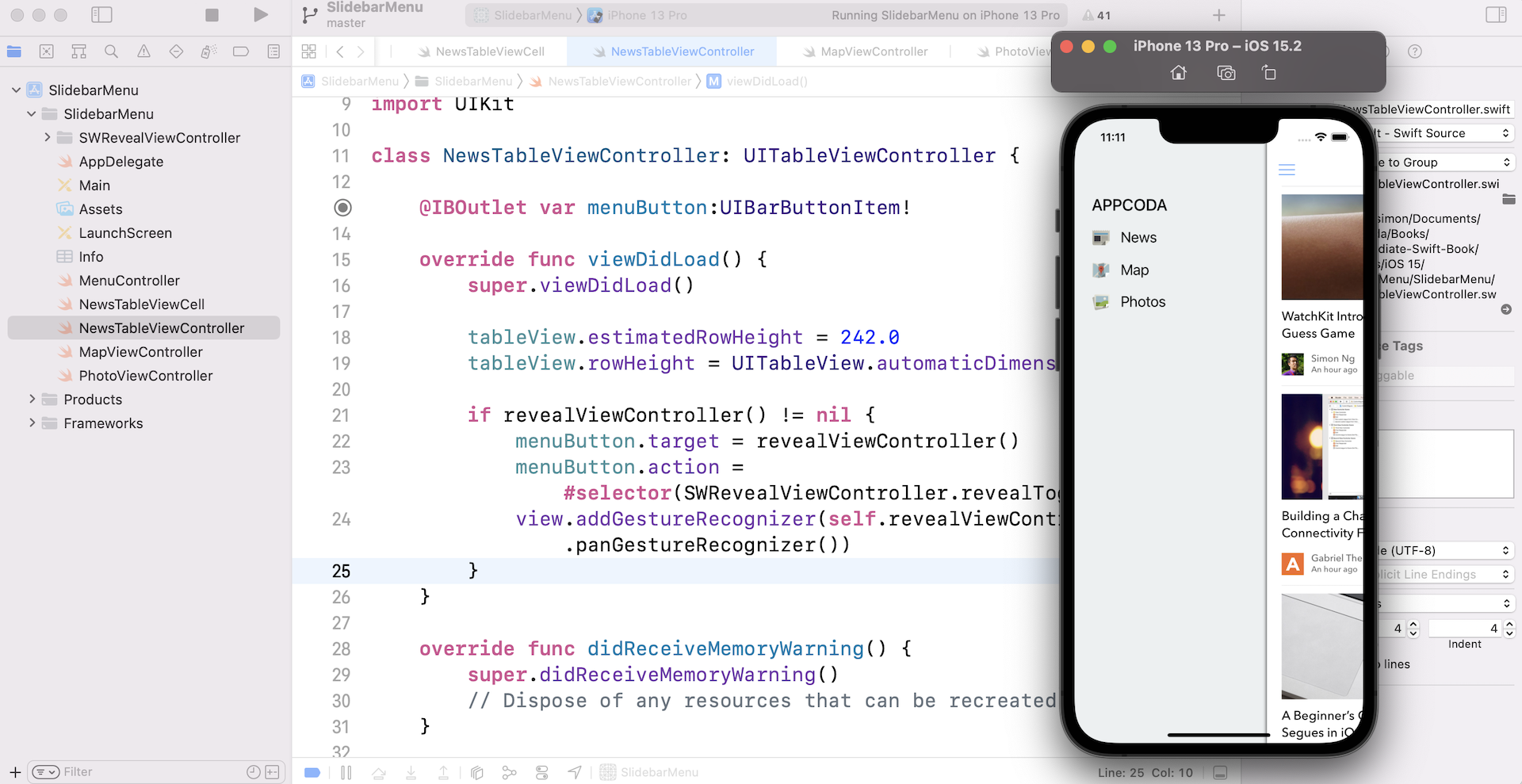Stop the running app with Stop button
The image size is (1522, 784).
pos(212,15)
